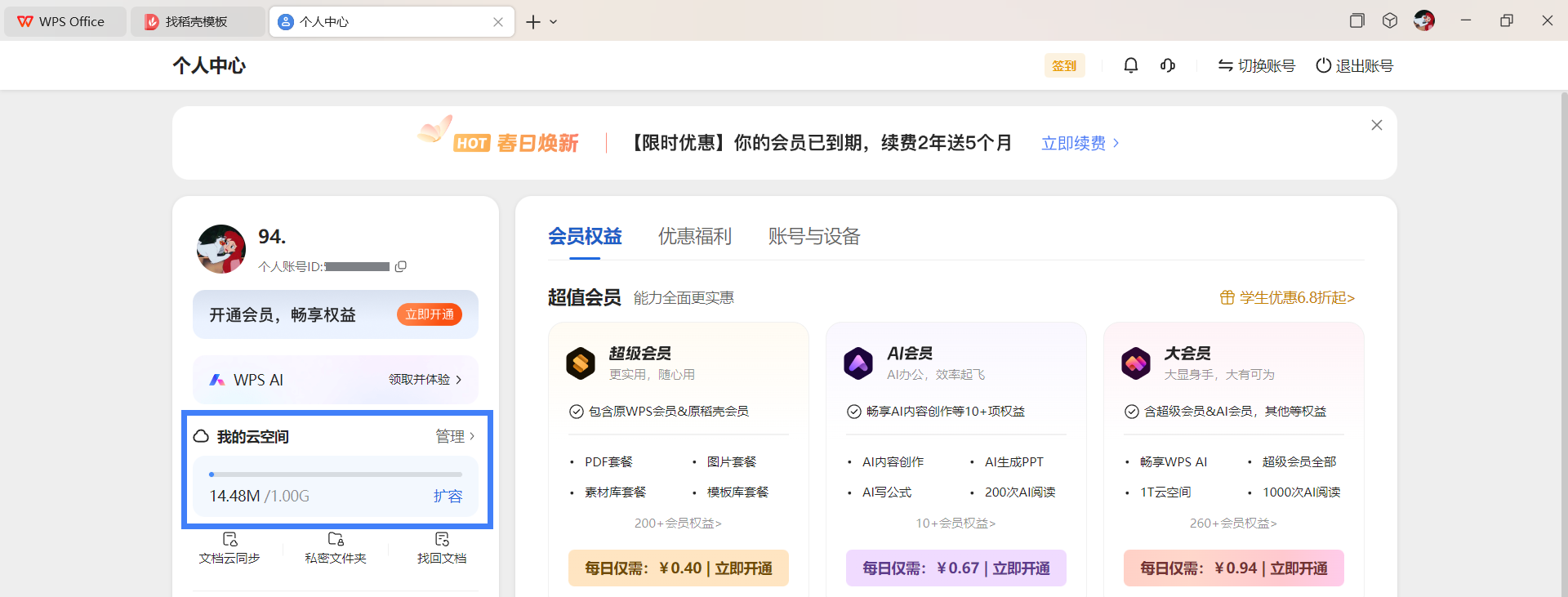Click the 模板库套餐 benefit item
The image size is (1568, 597).
tap(737, 492)
